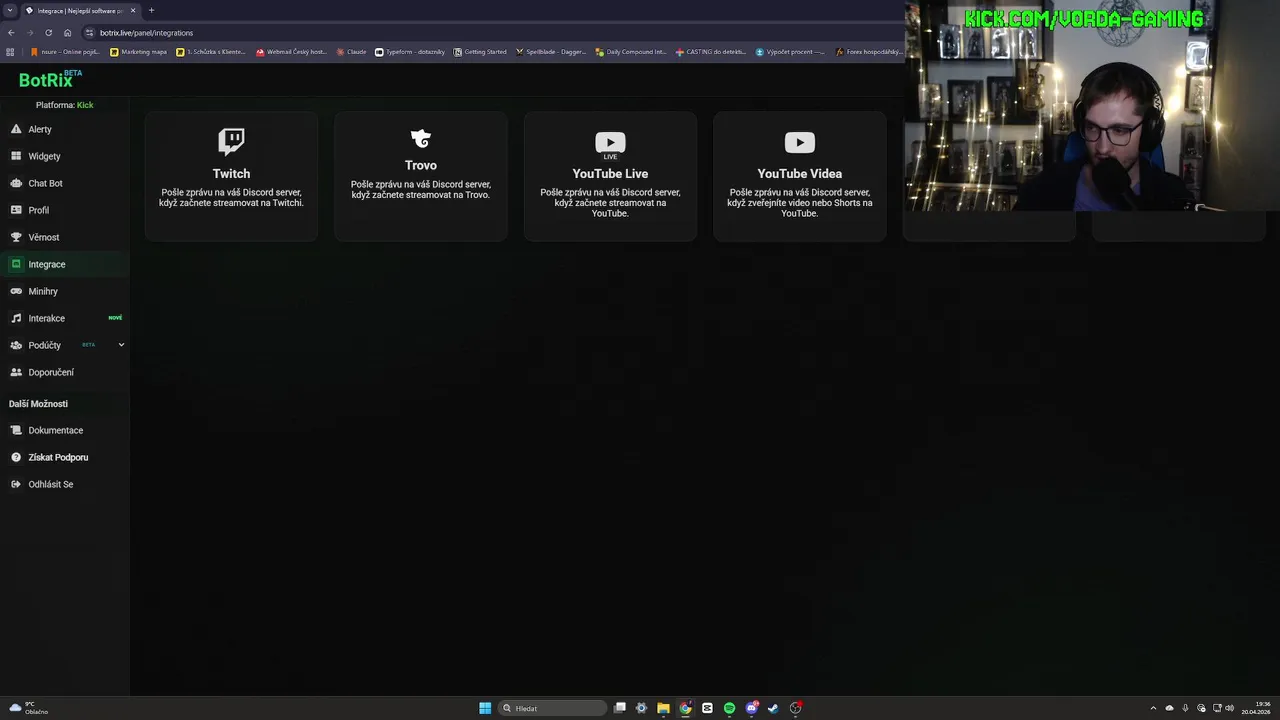The height and width of the screenshot is (720, 1280).
Task: Open Steam from the taskbar
Action: pos(773,708)
